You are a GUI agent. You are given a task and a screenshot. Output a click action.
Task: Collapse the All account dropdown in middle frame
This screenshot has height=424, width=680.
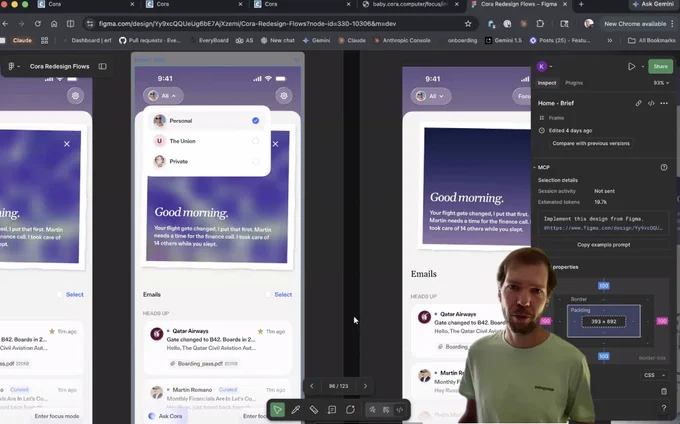[163, 96]
